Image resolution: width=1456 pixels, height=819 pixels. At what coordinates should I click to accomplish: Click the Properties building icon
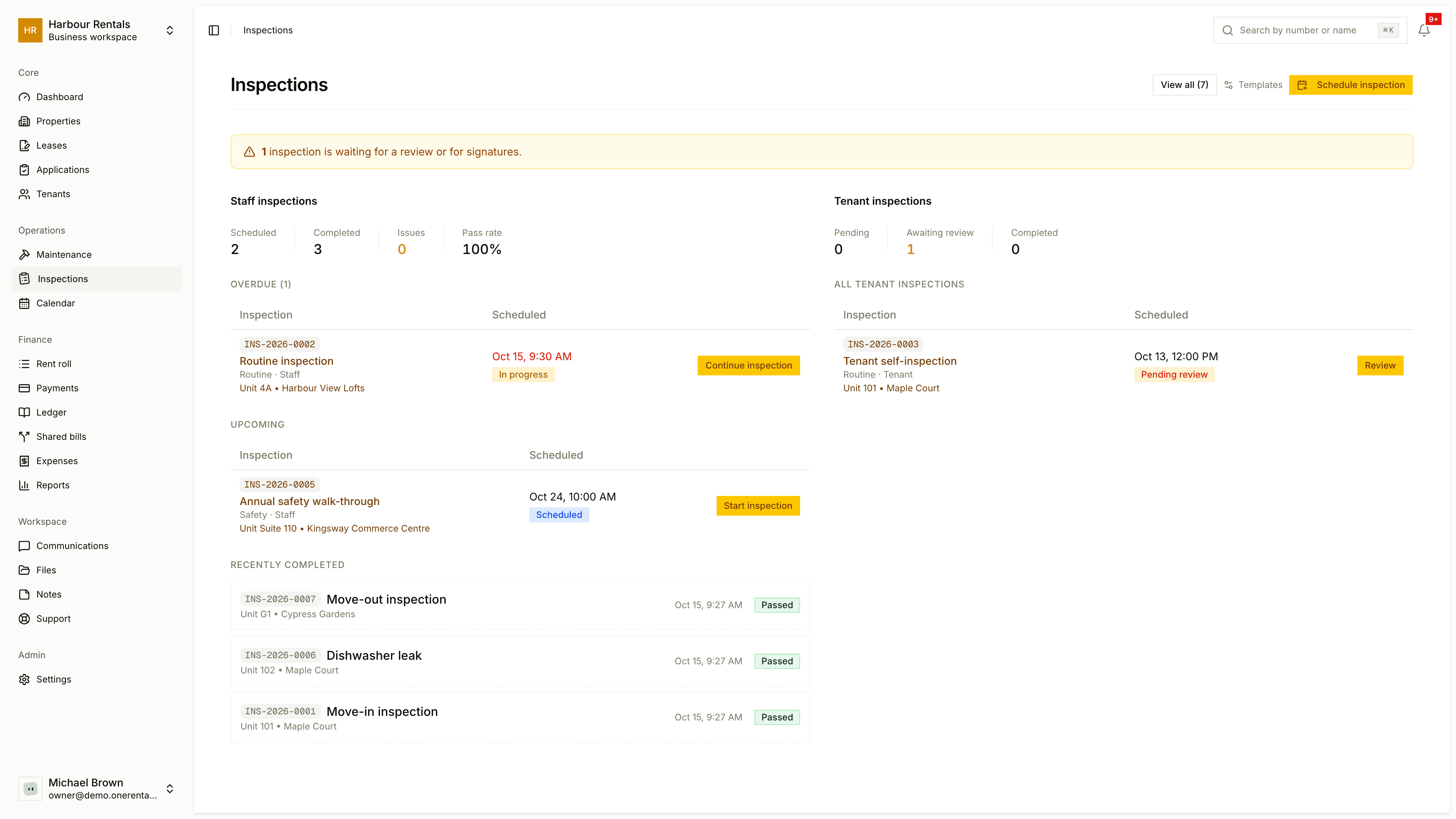click(24, 121)
